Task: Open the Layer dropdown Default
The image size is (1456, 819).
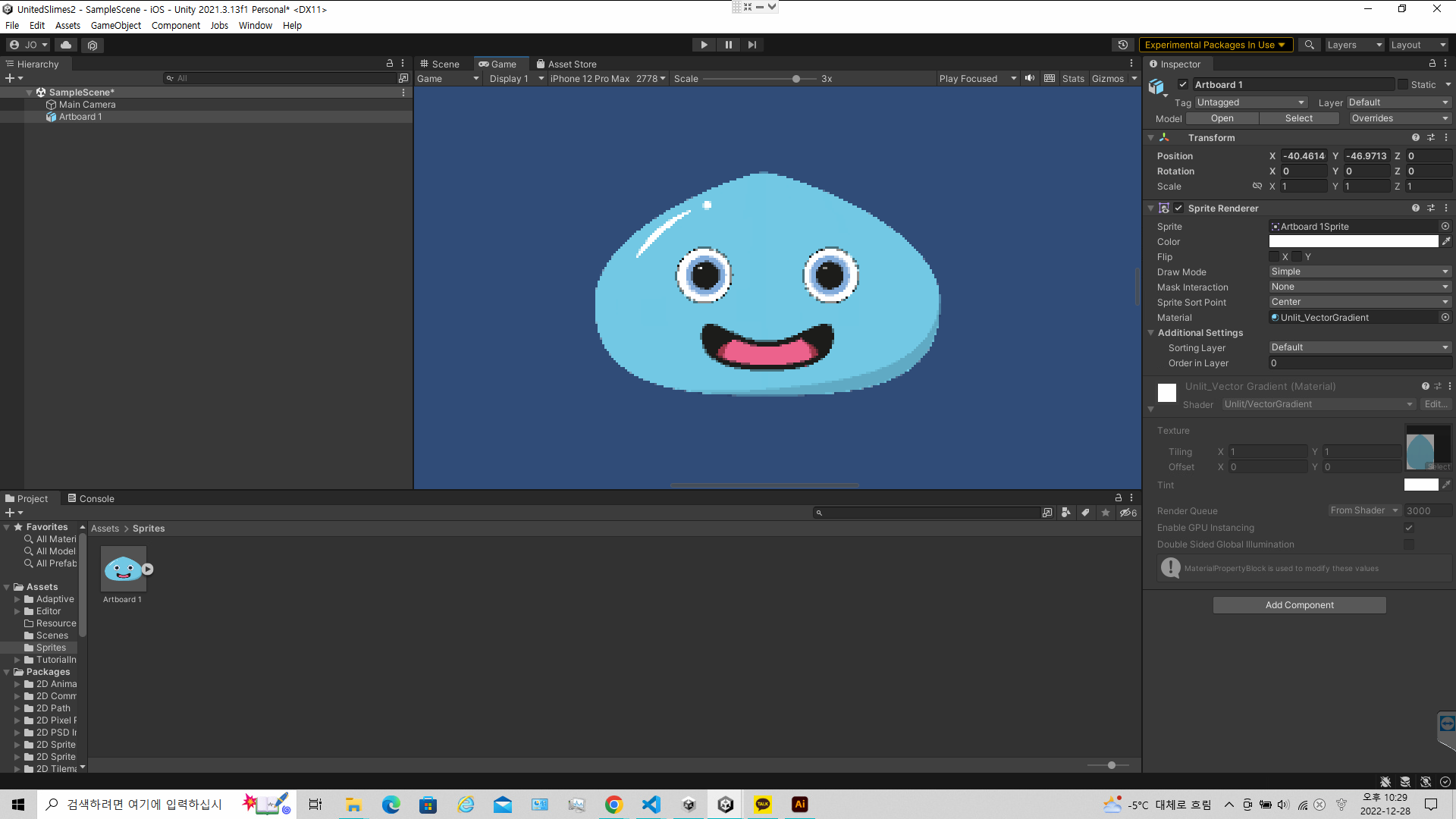Action: point(1398,102)
